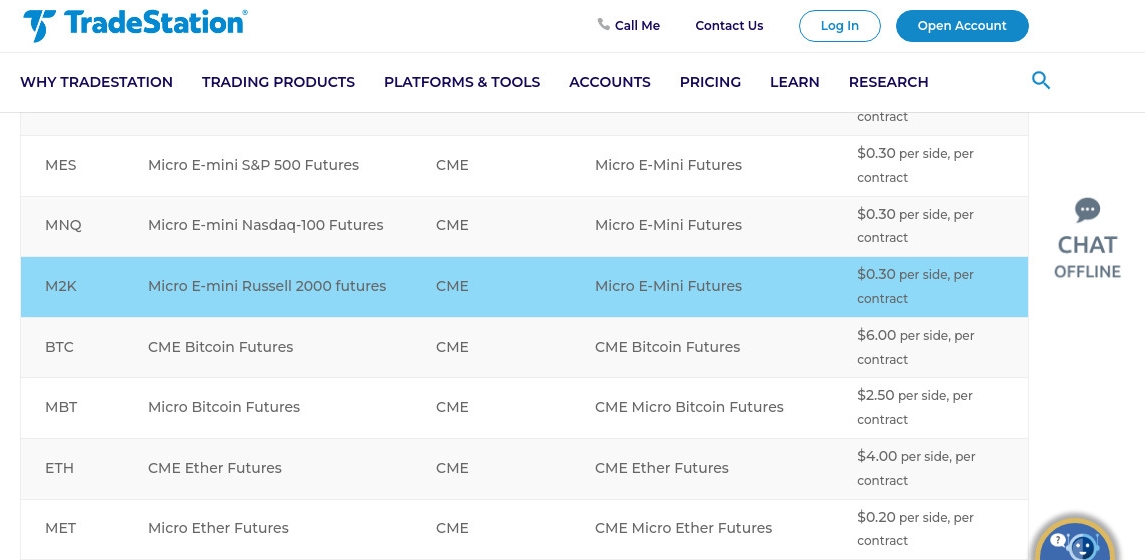Click the CME Ether Futures description cell

pyautogui.click(x=215, y=468)
